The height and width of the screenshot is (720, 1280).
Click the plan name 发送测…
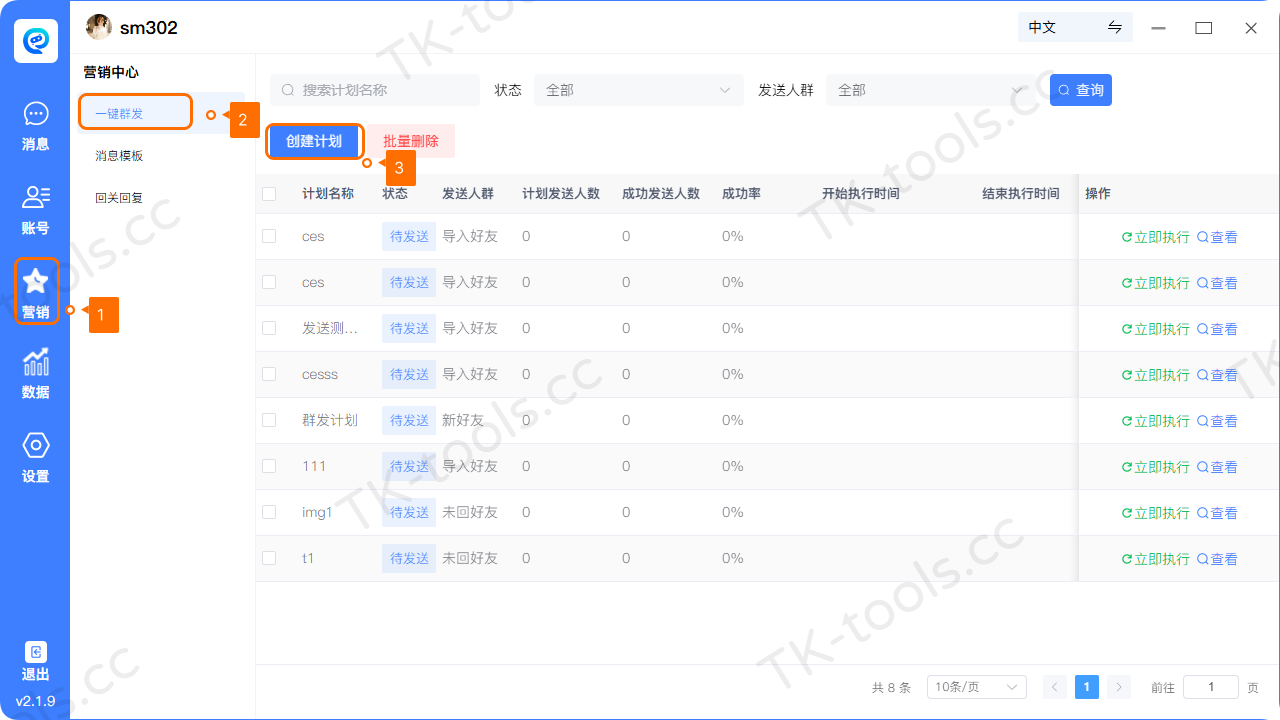tap(330, 328)
